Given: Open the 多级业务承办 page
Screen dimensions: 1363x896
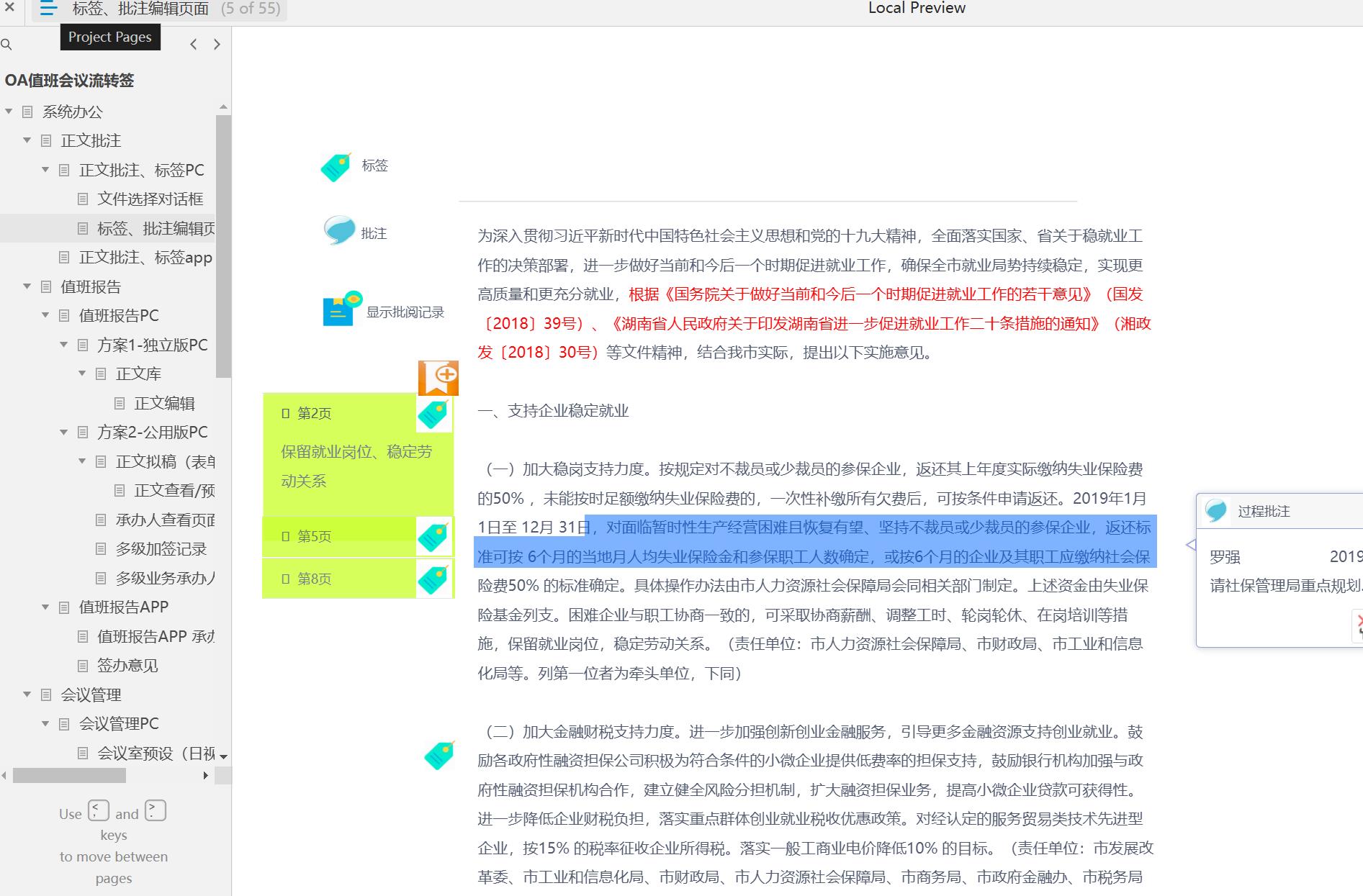Looking at the screenshot, I should click(165, 578).
